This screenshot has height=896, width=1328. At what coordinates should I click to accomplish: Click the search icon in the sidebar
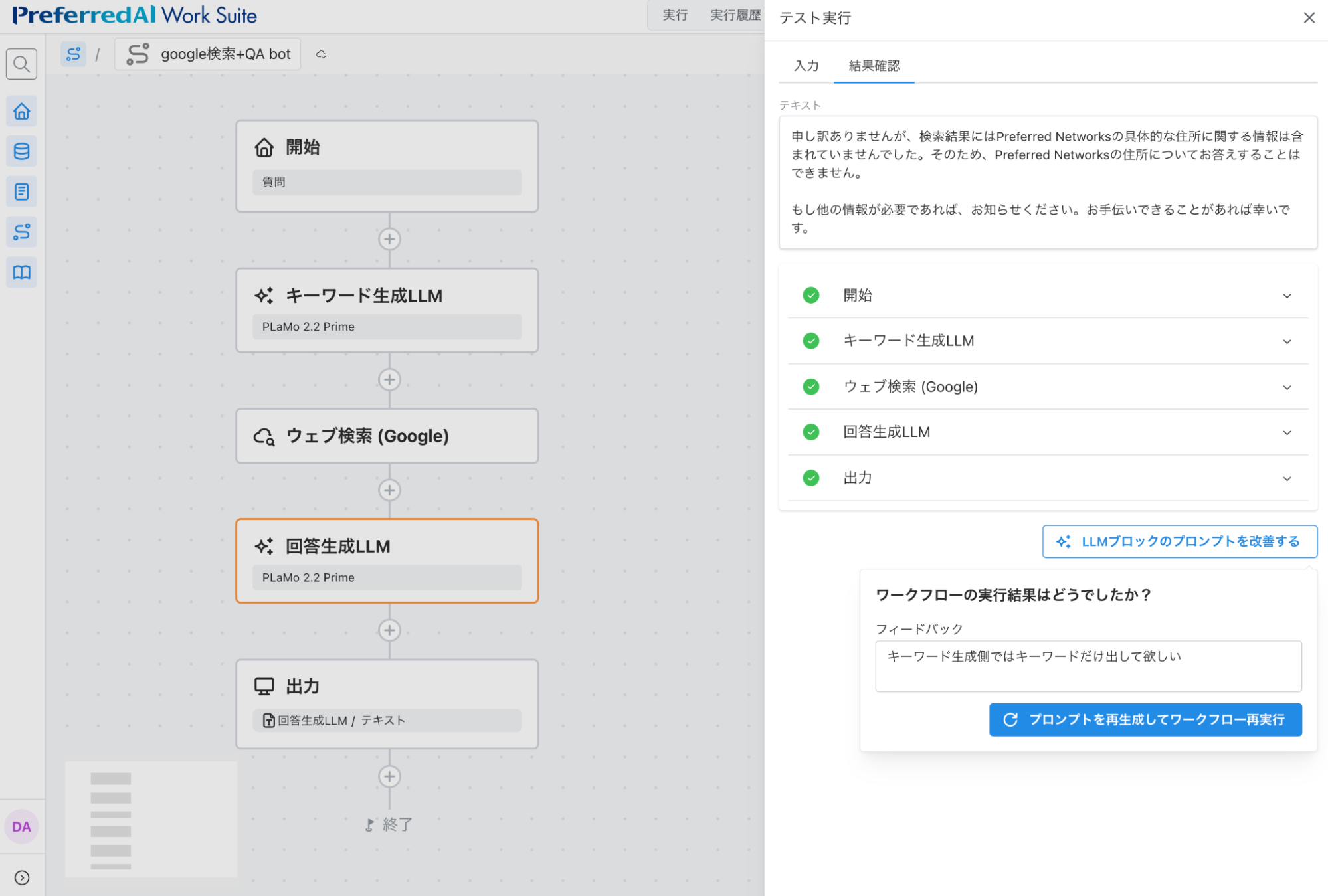tap(21, 64)
